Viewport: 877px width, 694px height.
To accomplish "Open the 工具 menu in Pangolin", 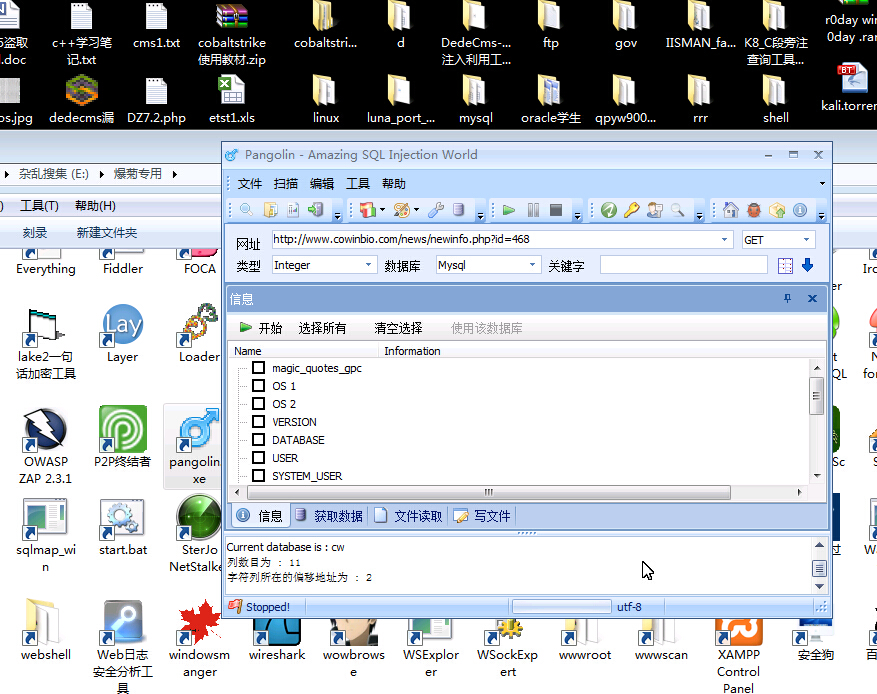I will [358, 184].
